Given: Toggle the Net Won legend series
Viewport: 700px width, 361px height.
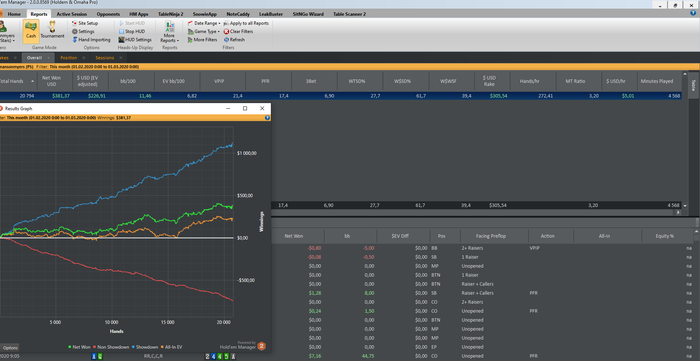Looking at the screenshot, I should click(x=80, y=347).
